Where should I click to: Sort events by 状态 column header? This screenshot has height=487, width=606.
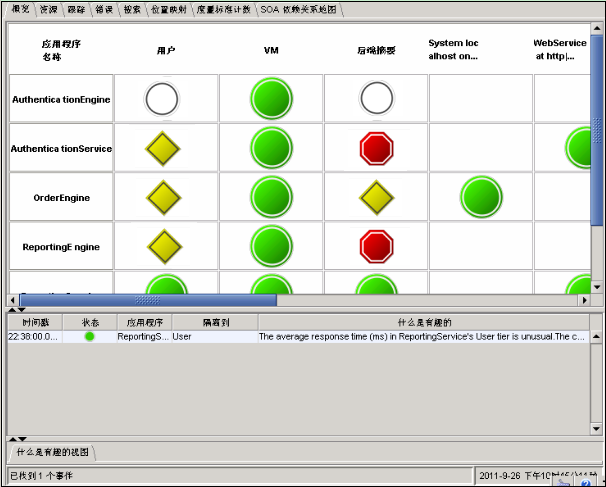tap(90, 322)
